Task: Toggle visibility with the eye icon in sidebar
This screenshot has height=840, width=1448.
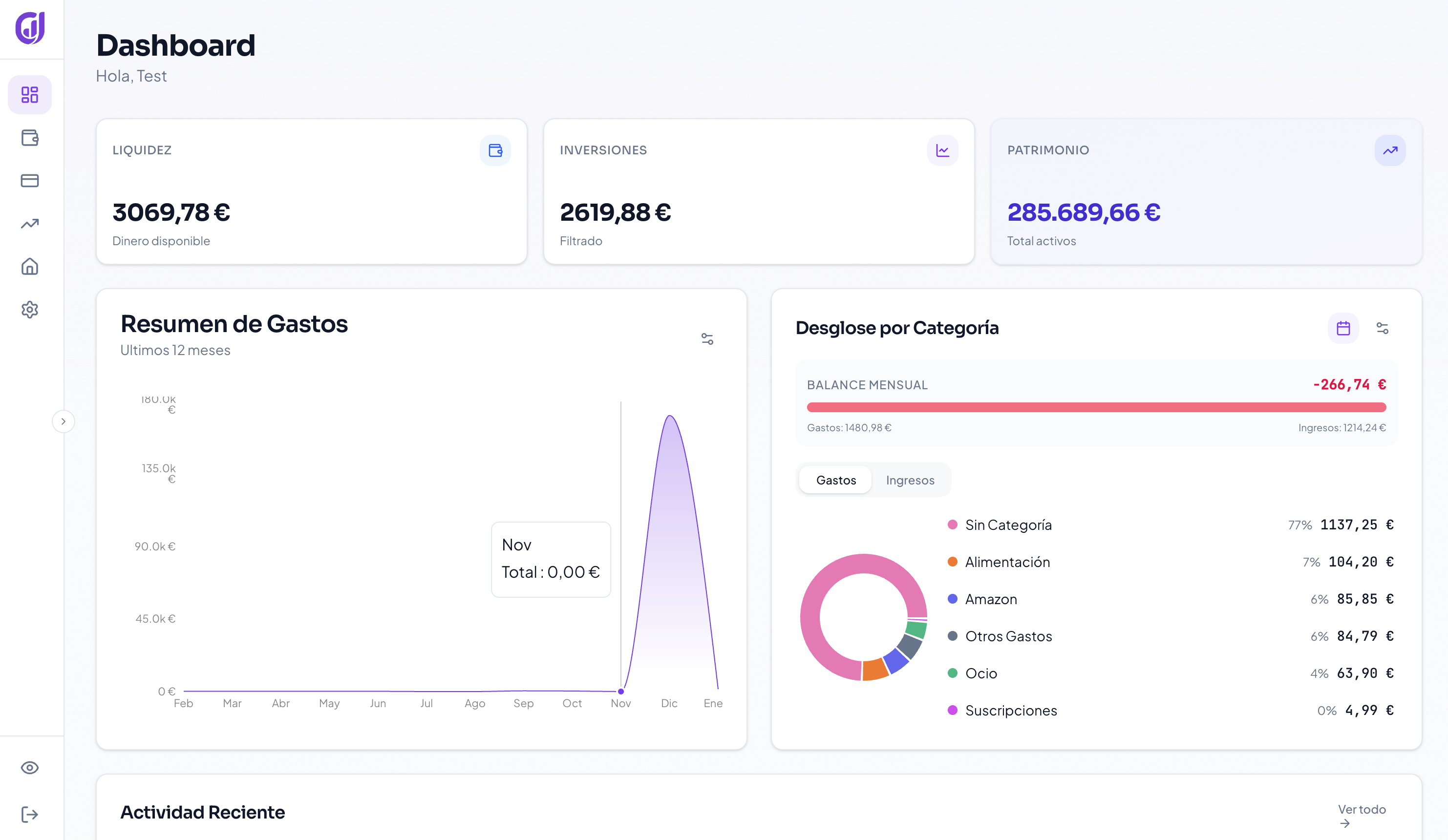Action: (29, 768)
